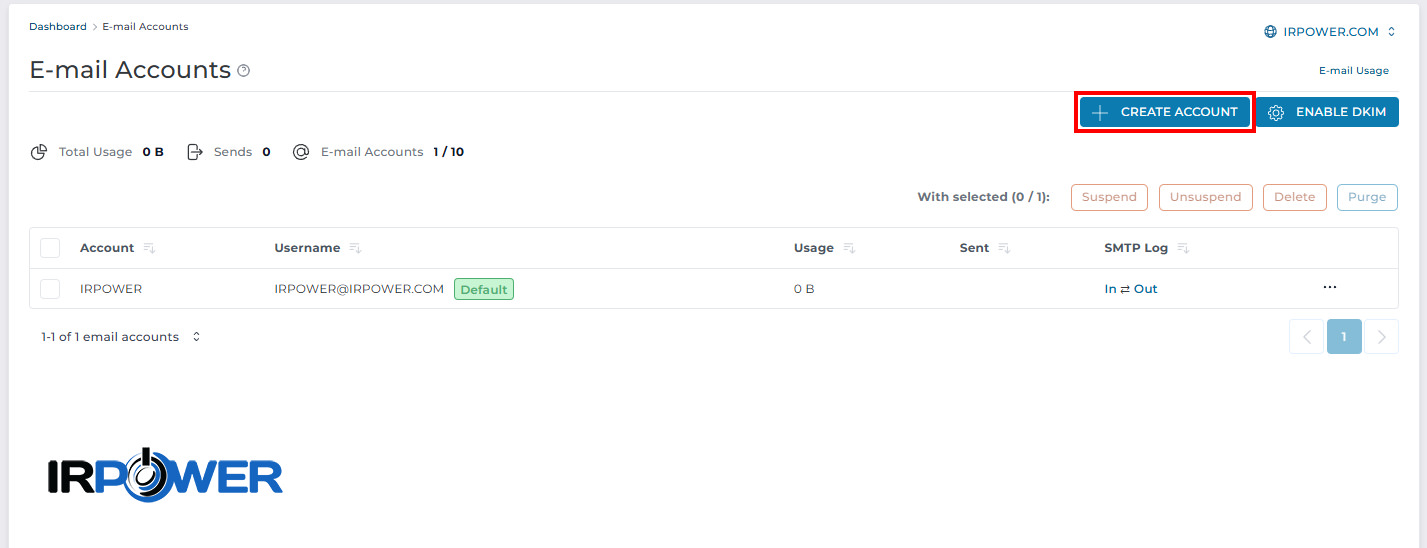Click the Unsuspend button
This screenshot has width=1427, height=548.
coord(1205,197)
